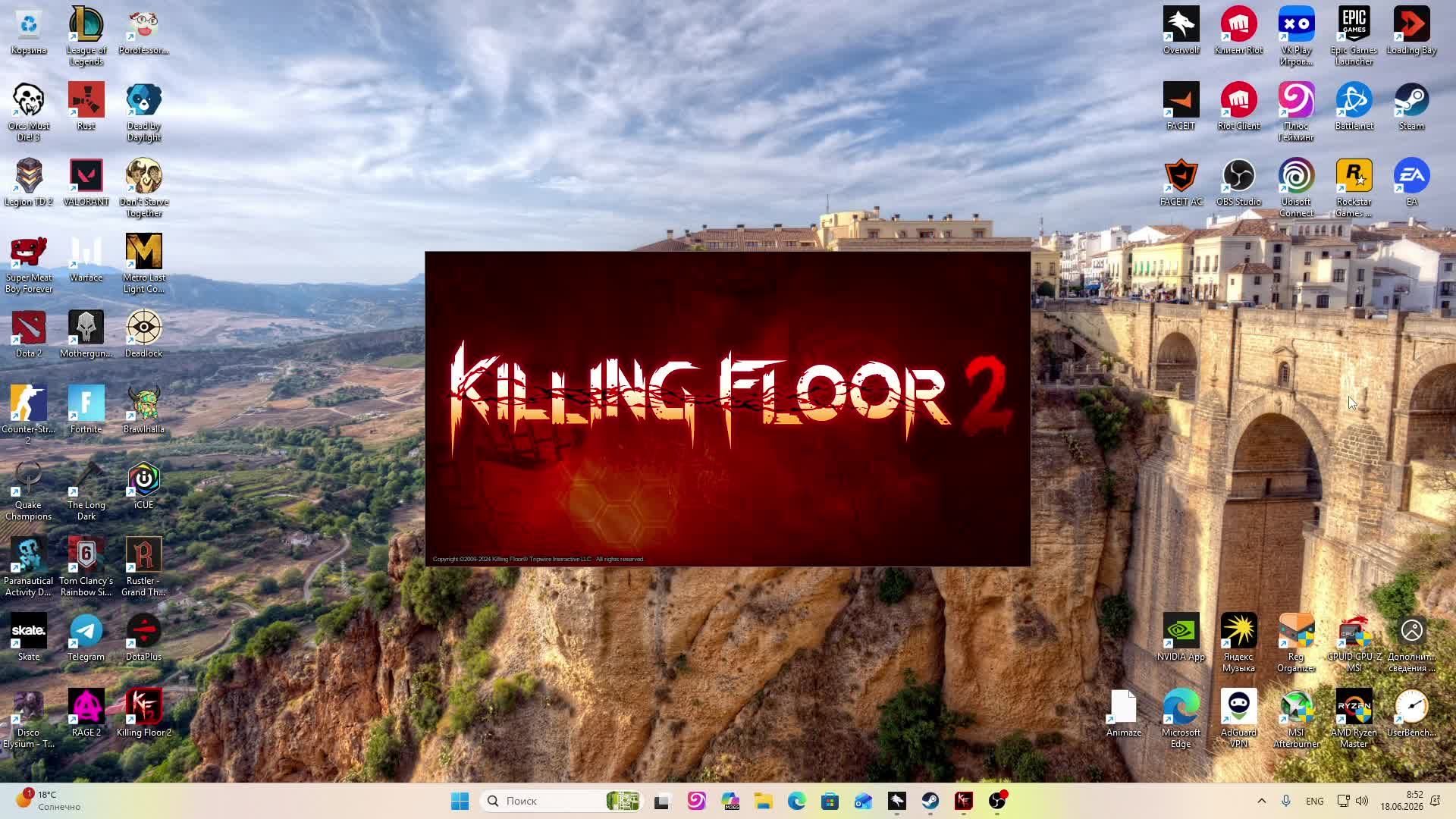Image resolution: width=1456 pixels, height=819 pixels.
Task: Select the Don't Starve Together icon
Action: 143,187
